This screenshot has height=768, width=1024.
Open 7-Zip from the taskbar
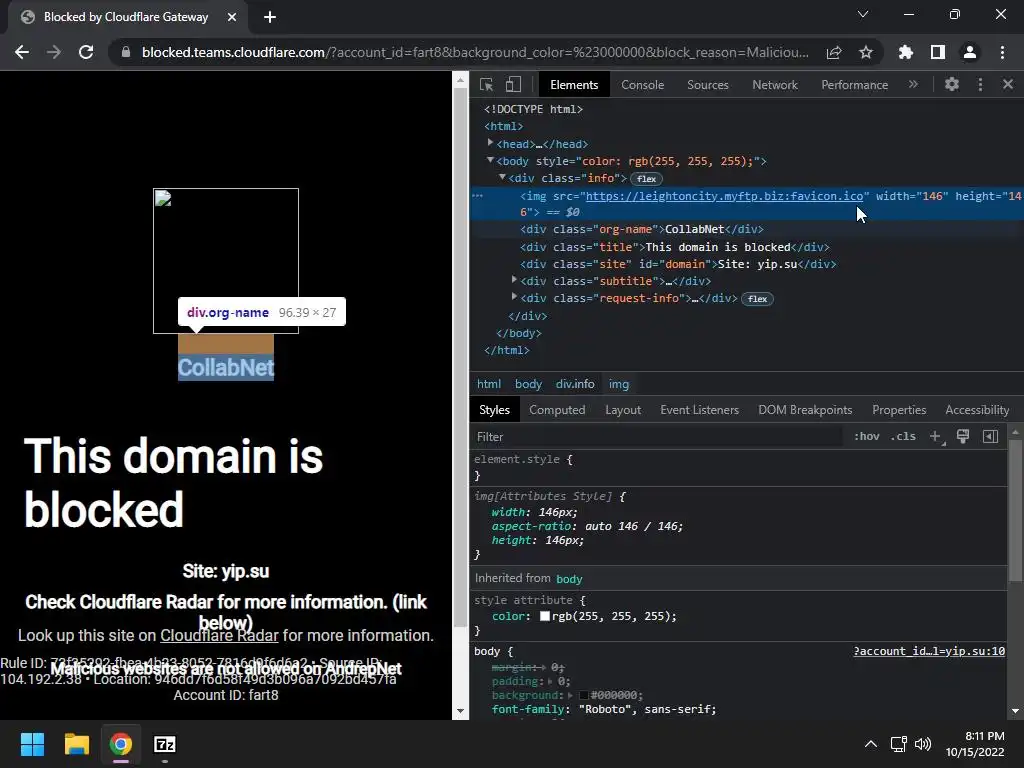click(165, 744)
